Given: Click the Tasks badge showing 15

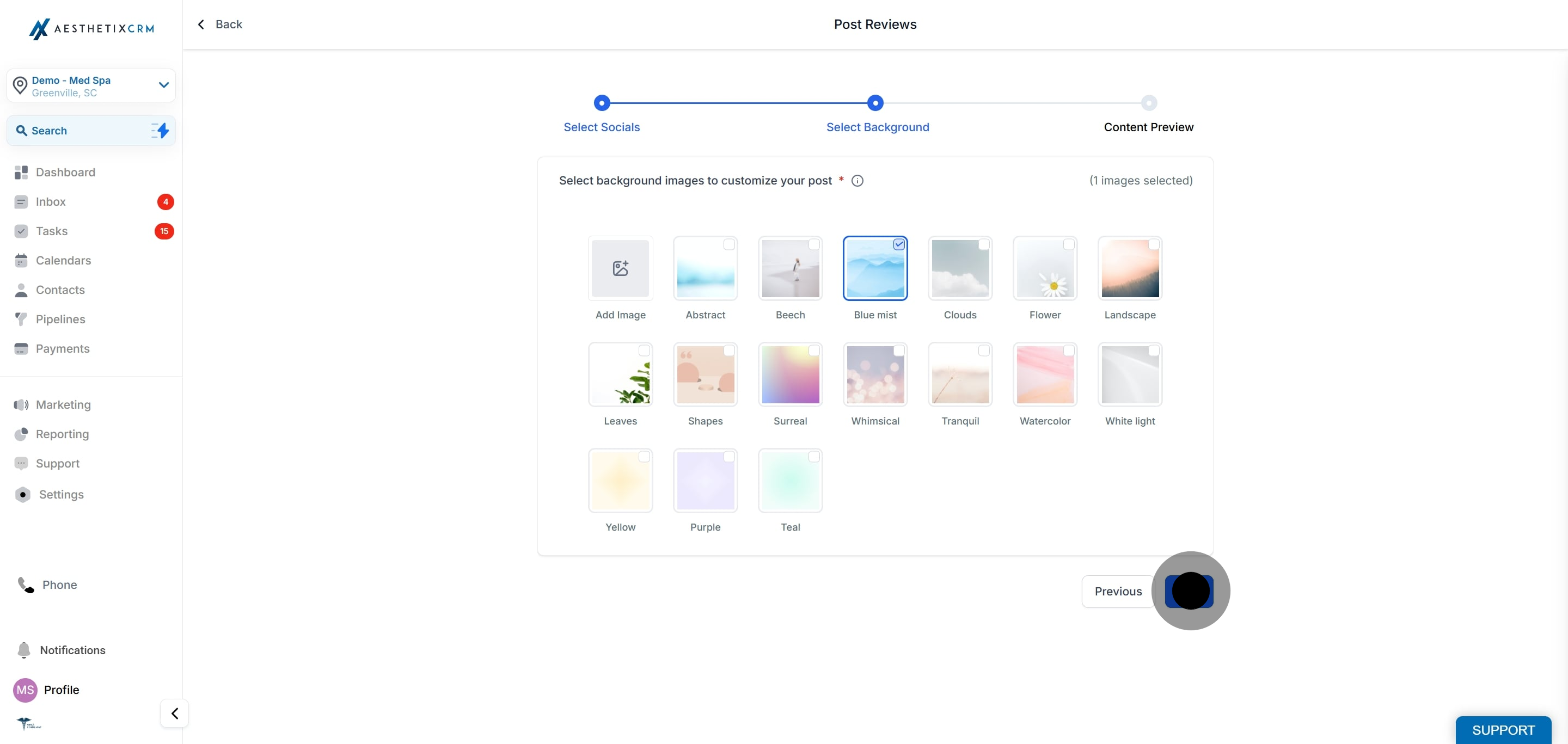Looking at the screenshot, I should click(164, 231).
